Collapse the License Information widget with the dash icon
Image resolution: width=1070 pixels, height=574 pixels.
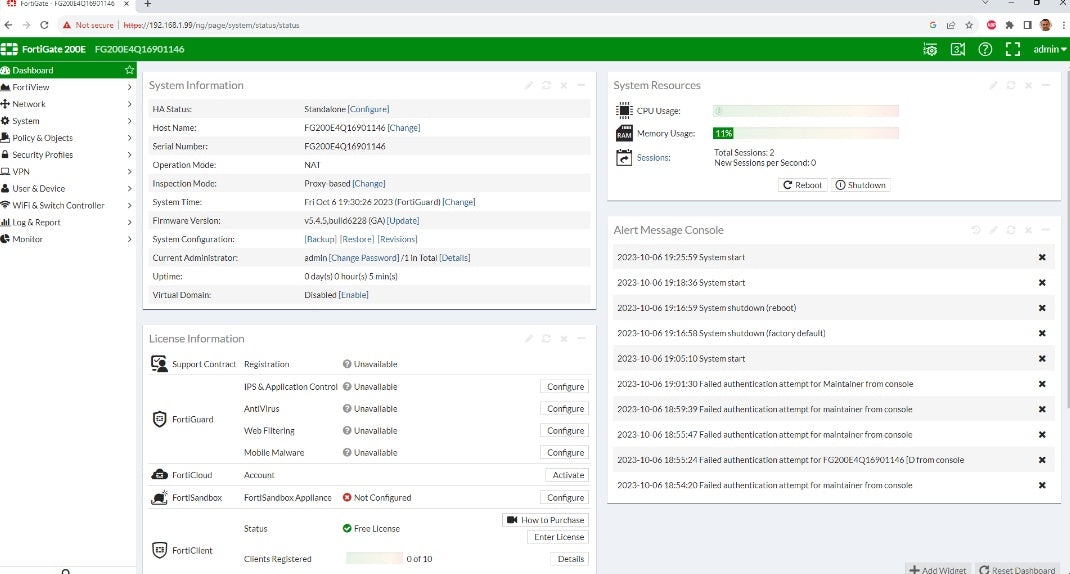581,339
